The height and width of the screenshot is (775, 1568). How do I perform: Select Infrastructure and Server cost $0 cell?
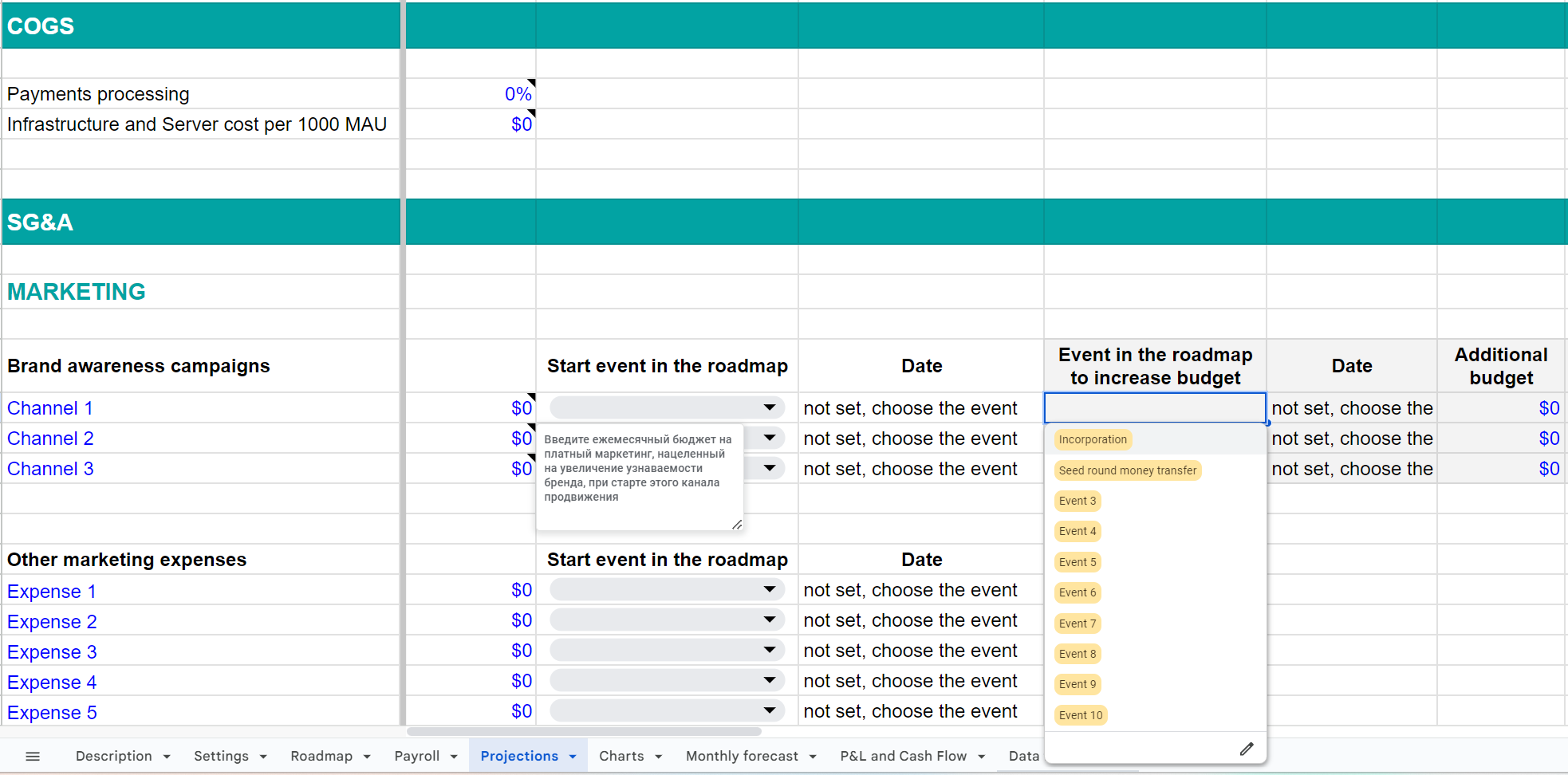471,124
